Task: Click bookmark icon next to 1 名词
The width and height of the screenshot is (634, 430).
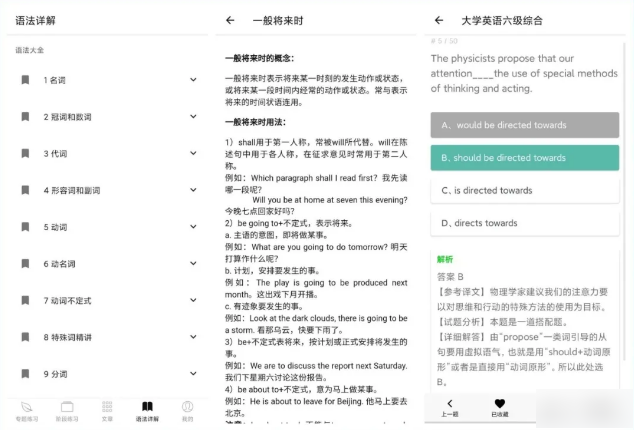Action: point(25,80)
